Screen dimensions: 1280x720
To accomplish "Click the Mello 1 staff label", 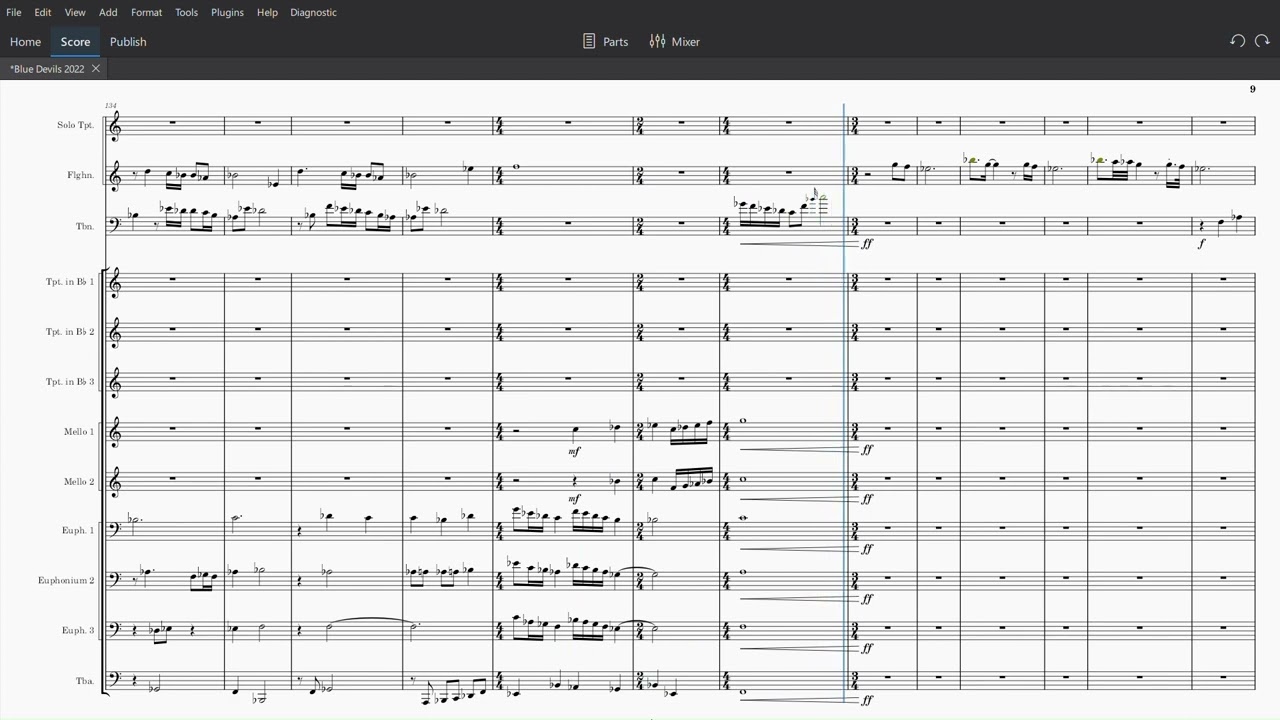I will point(79,432).
